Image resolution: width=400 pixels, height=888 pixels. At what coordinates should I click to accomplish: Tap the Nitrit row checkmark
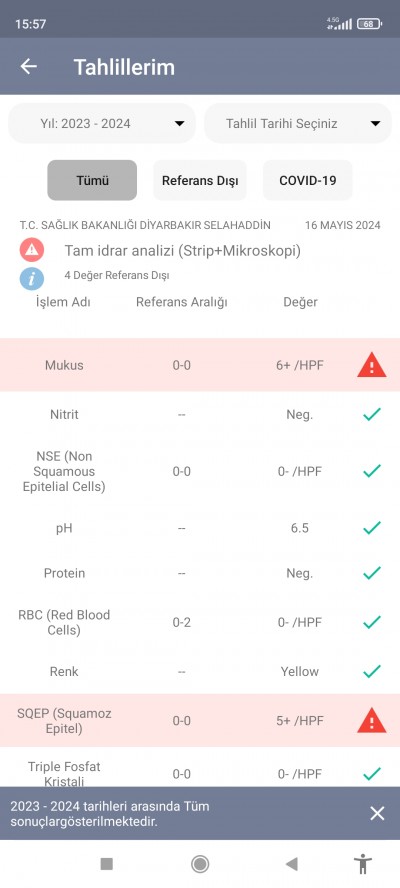click(x=372, y=415)
